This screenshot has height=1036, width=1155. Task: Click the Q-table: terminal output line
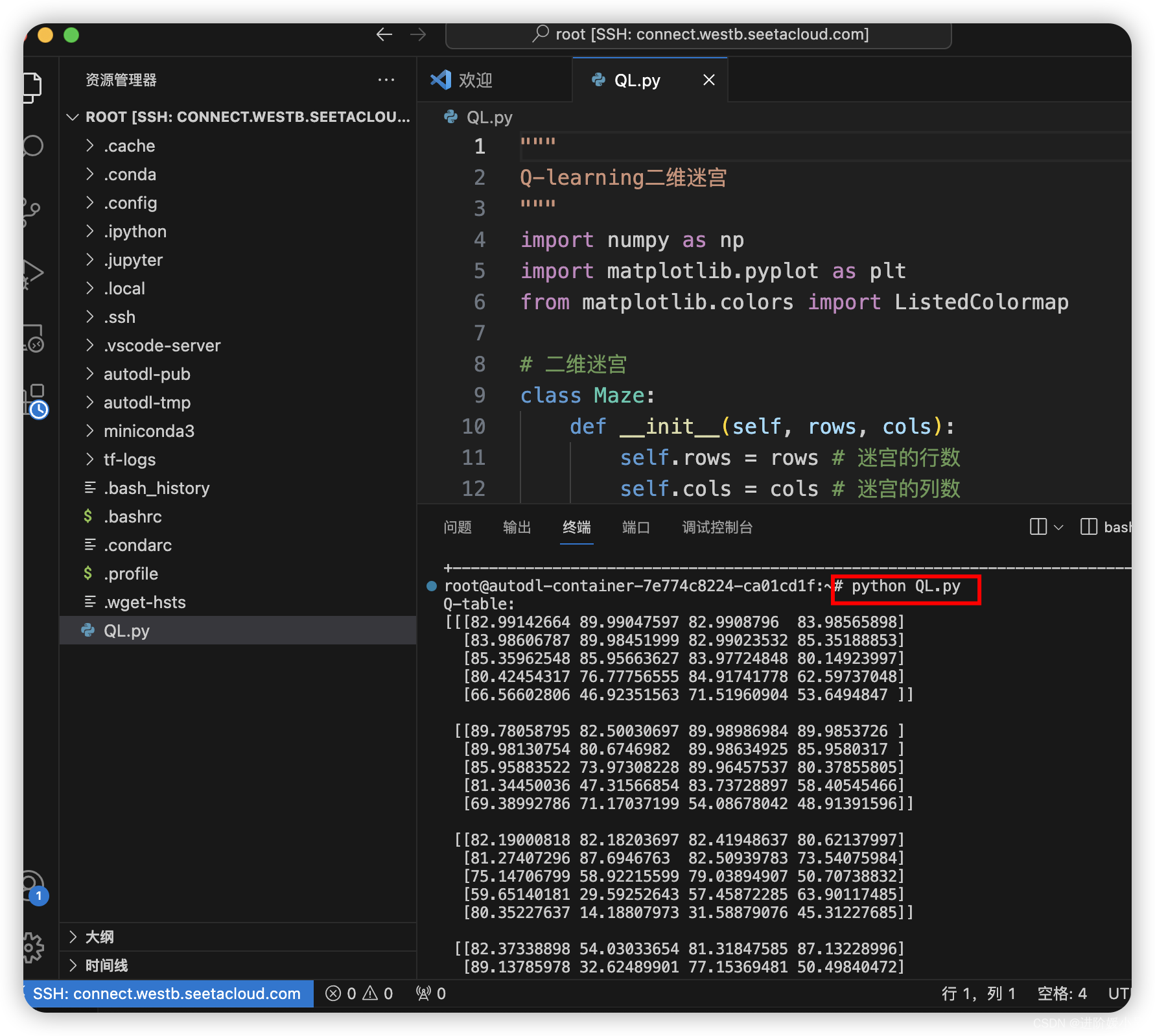(x=480, y=604)
